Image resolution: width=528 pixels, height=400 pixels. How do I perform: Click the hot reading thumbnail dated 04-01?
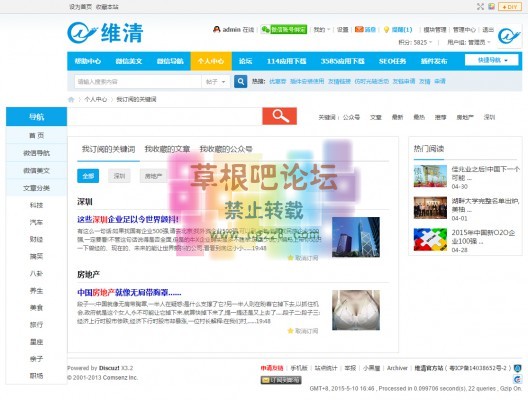(430, 208)
